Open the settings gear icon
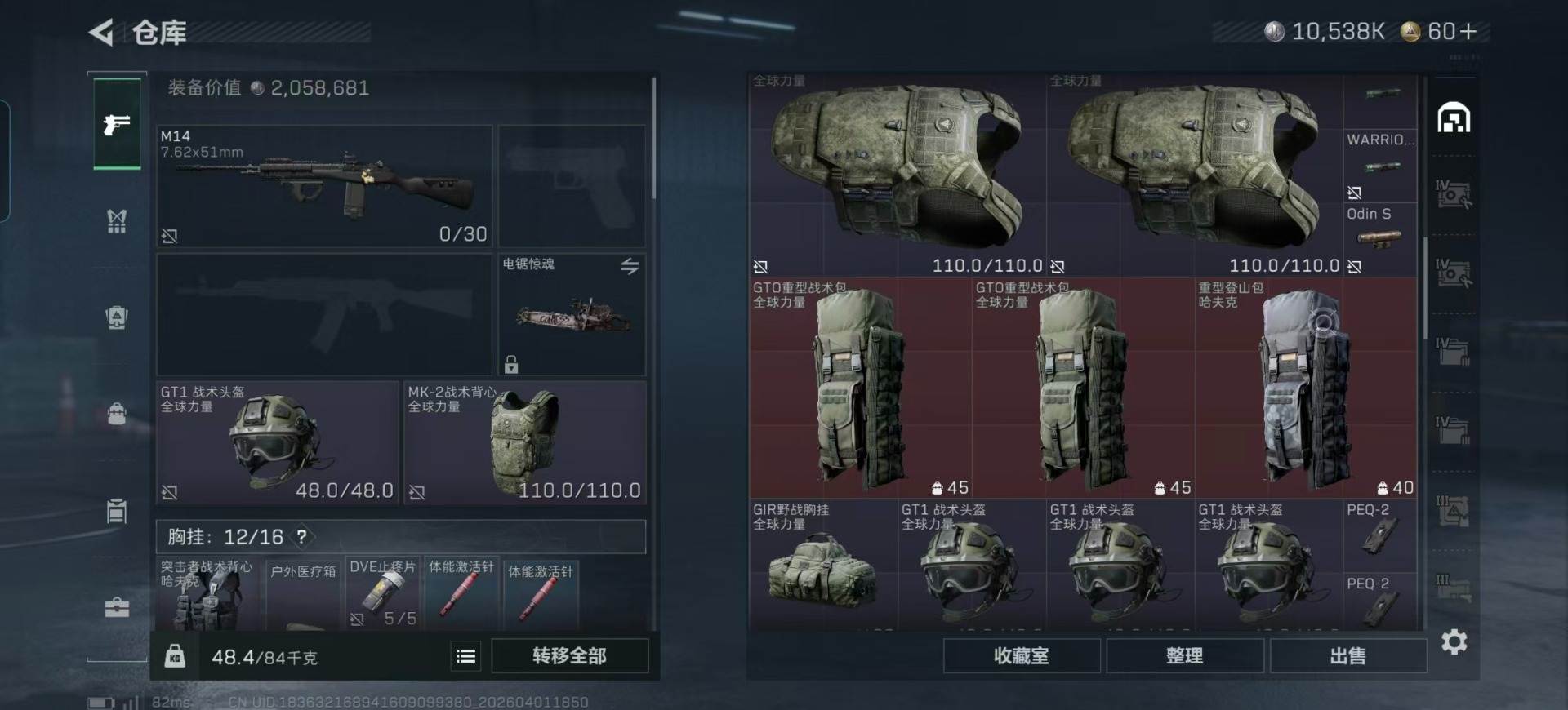This screenshot has width=1568, height=710. point(1454,642)
